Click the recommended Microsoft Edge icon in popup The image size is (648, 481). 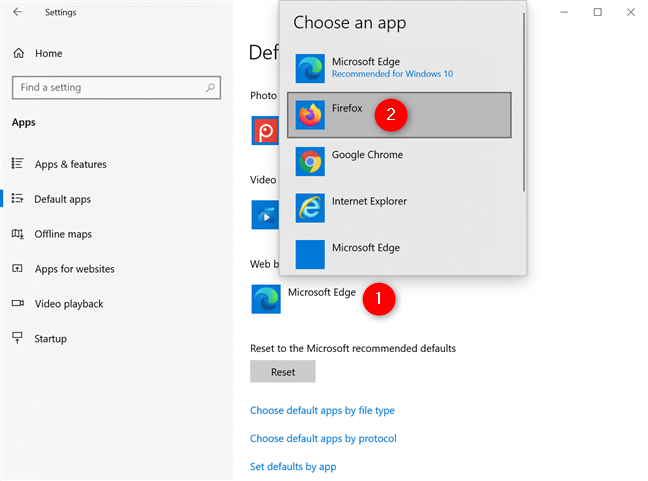click(x=310, y=68)
